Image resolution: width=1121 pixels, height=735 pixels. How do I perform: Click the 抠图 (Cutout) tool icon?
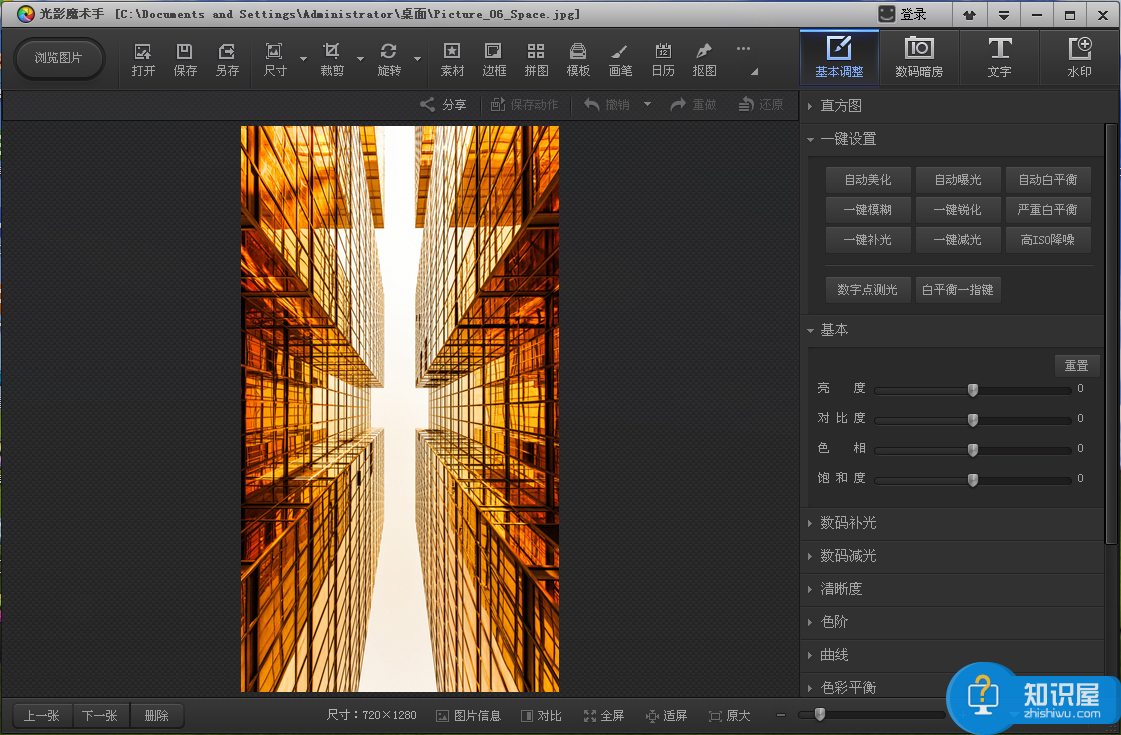[x=704, y=58]
